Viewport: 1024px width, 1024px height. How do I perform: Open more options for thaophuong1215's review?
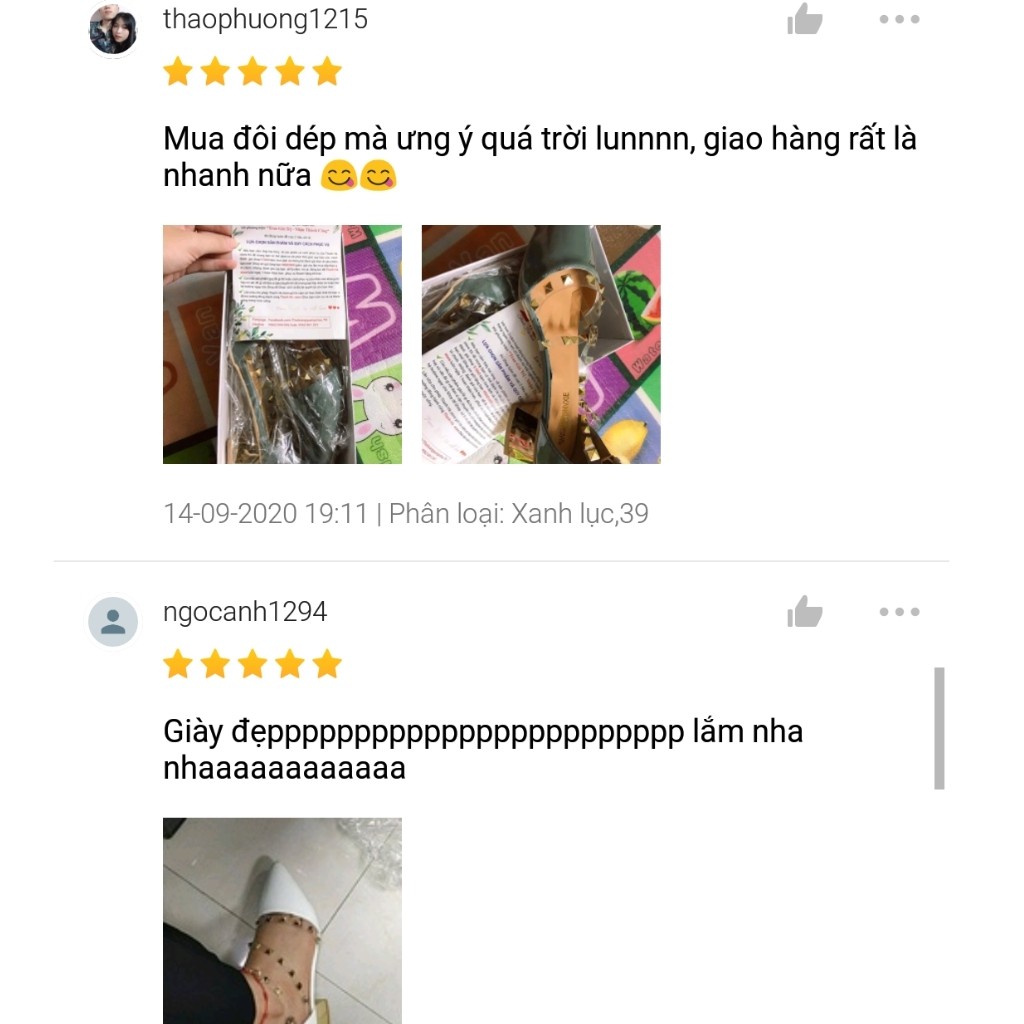tap(899, 19)
